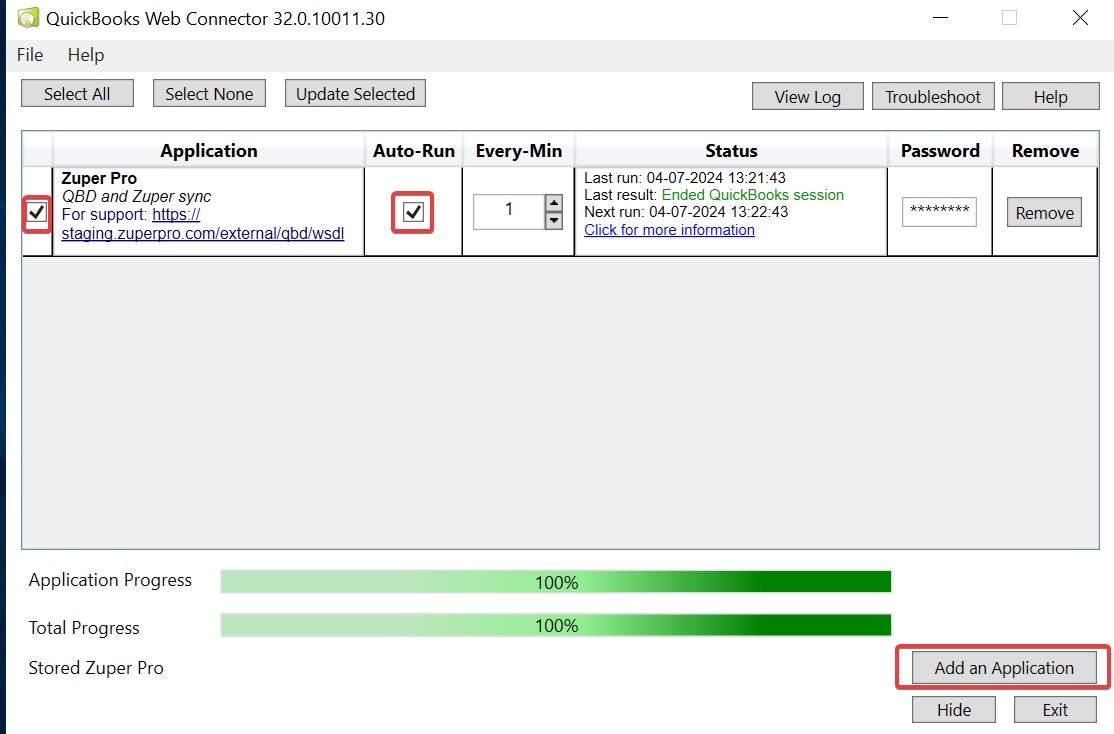Viewport: 1114px width, 734px height.
Task: Click the Remove column header
Action: point(1045,151)
